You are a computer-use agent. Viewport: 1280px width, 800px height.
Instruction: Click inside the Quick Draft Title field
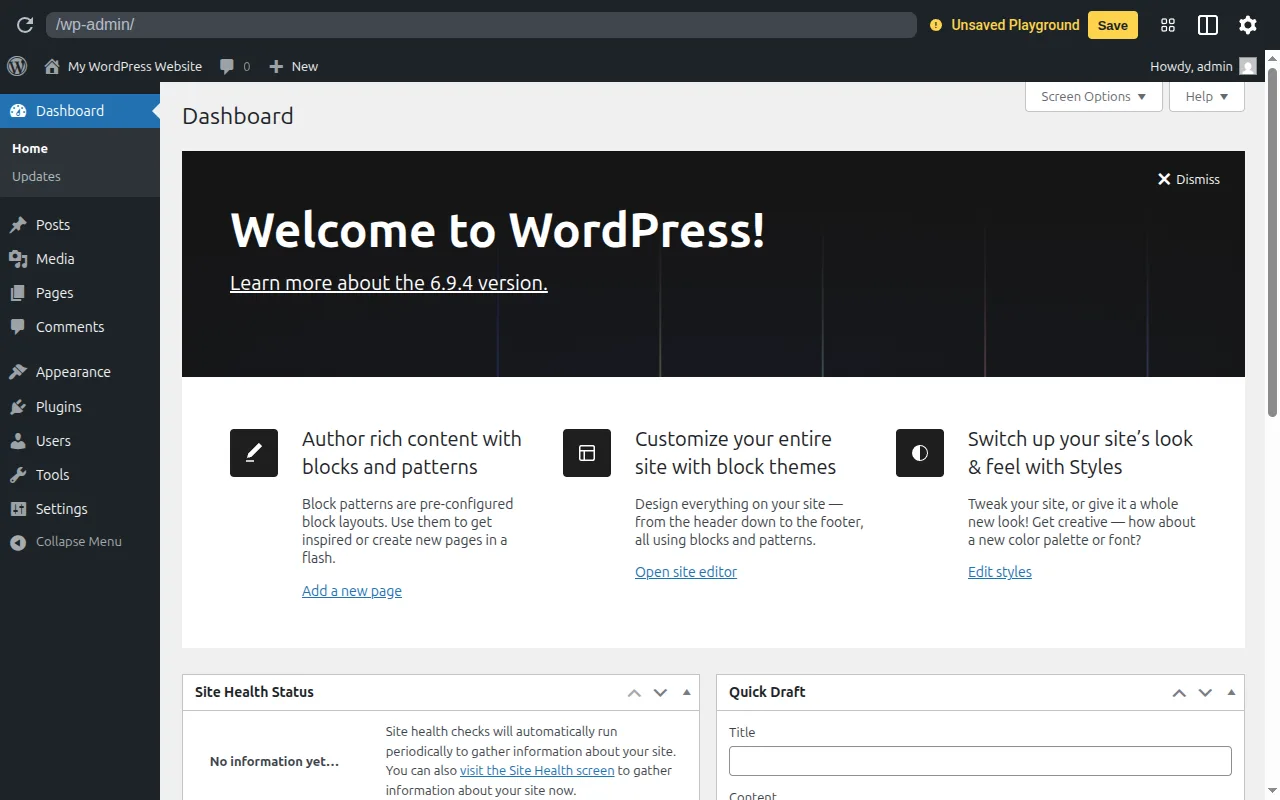980,761
